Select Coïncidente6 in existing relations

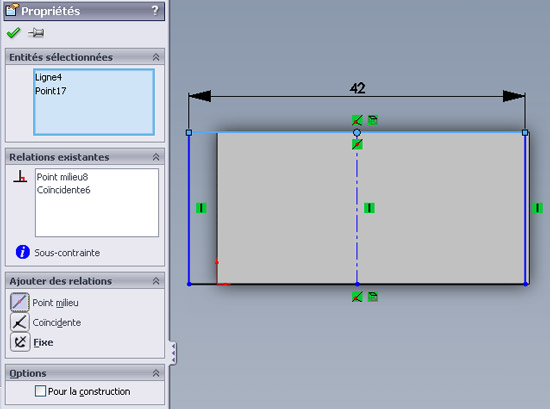[x=63, y=190]
